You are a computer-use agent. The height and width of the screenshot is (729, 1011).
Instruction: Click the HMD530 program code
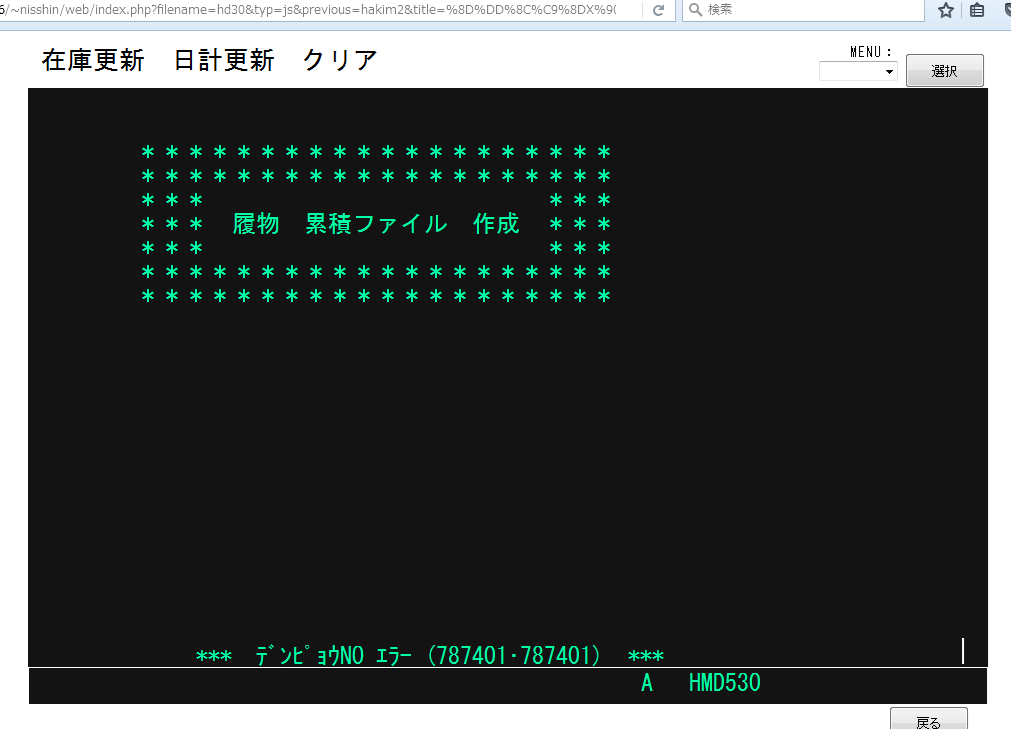(x=724, y=684)
